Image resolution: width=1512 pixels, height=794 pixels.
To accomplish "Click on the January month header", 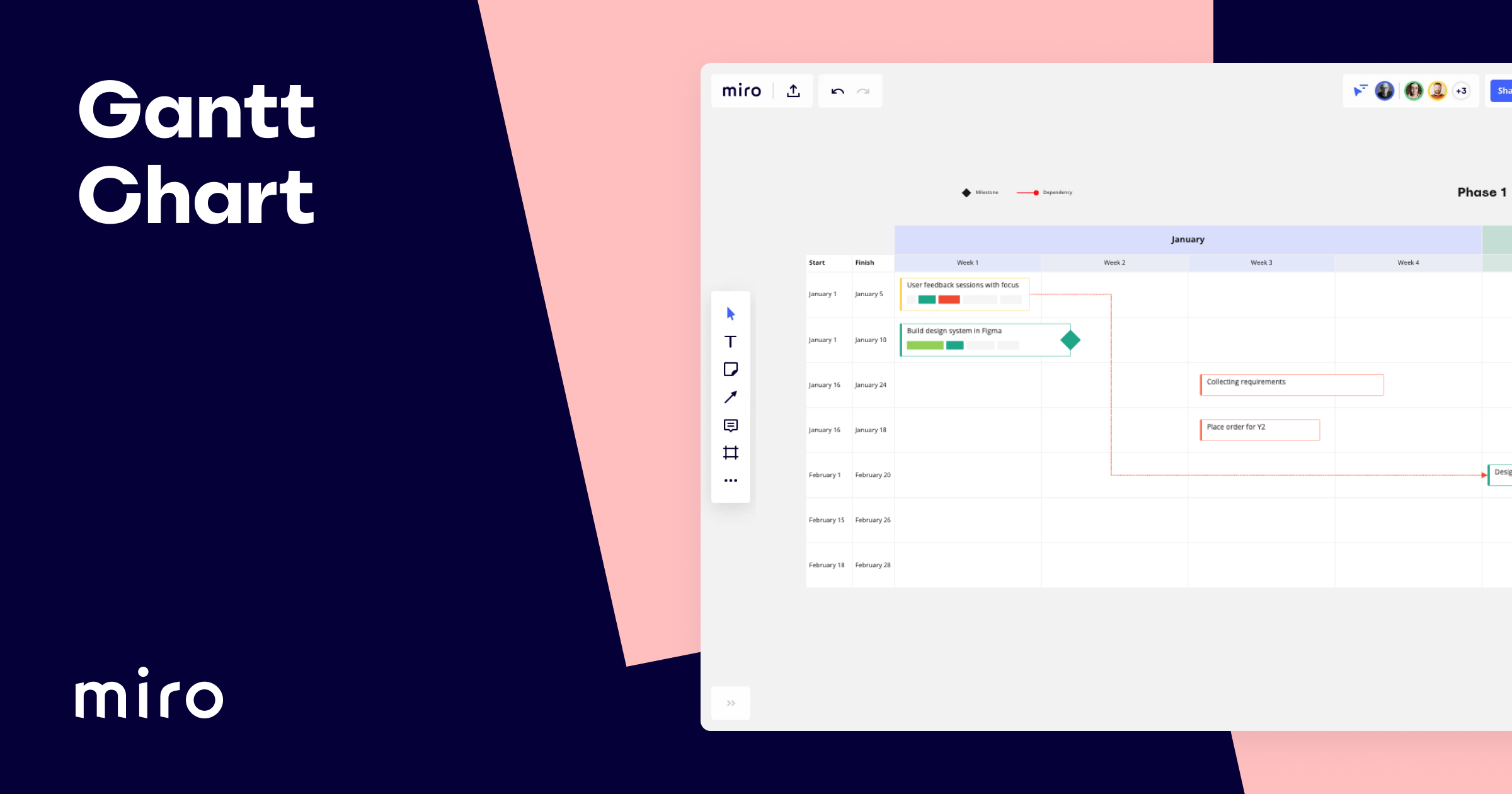I will point(1187,239).
